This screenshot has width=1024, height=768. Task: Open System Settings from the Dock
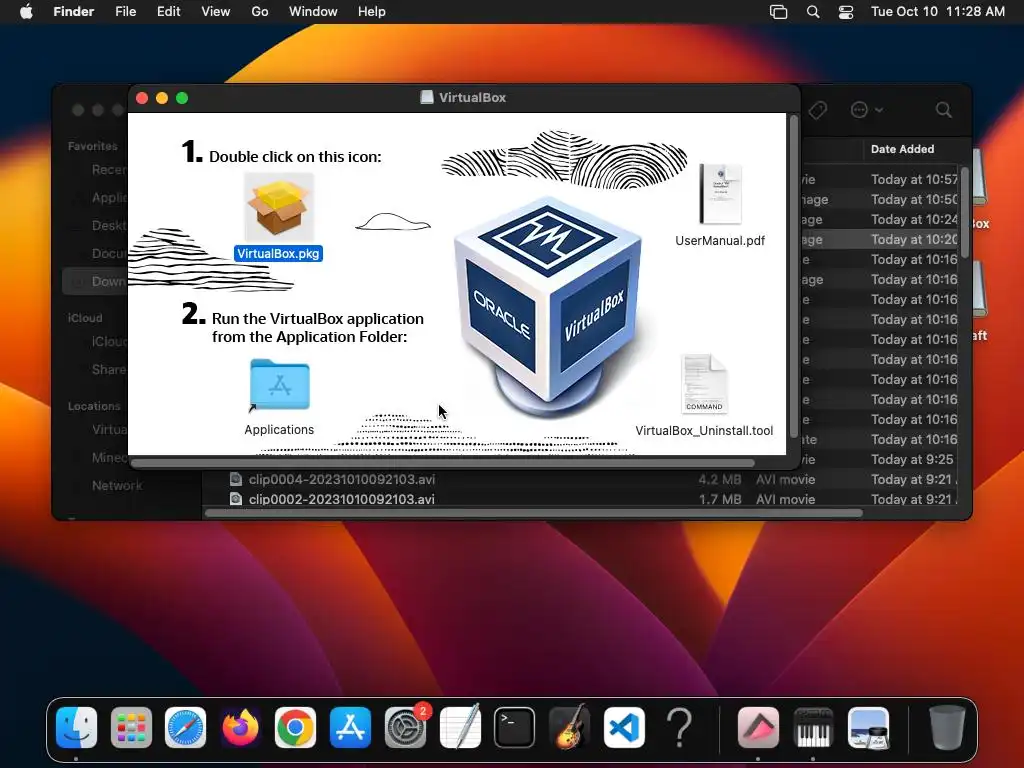405,728
